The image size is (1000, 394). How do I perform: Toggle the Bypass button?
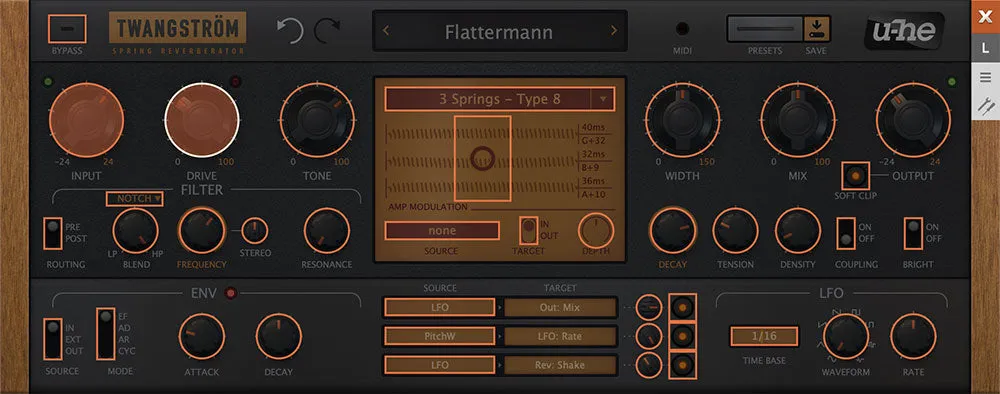[x=67, y=29]
